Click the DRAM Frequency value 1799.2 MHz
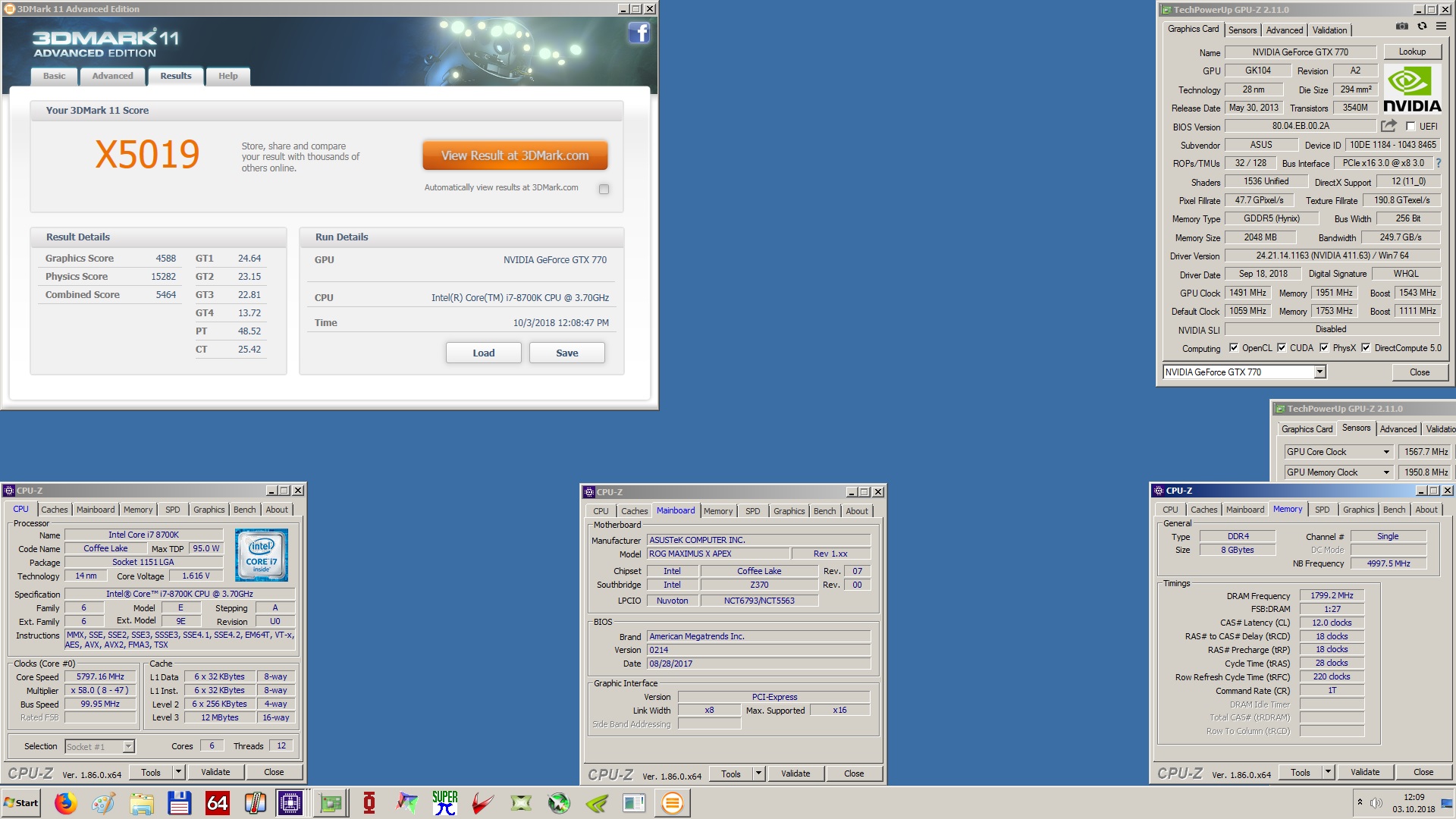 coord(1332,595)
